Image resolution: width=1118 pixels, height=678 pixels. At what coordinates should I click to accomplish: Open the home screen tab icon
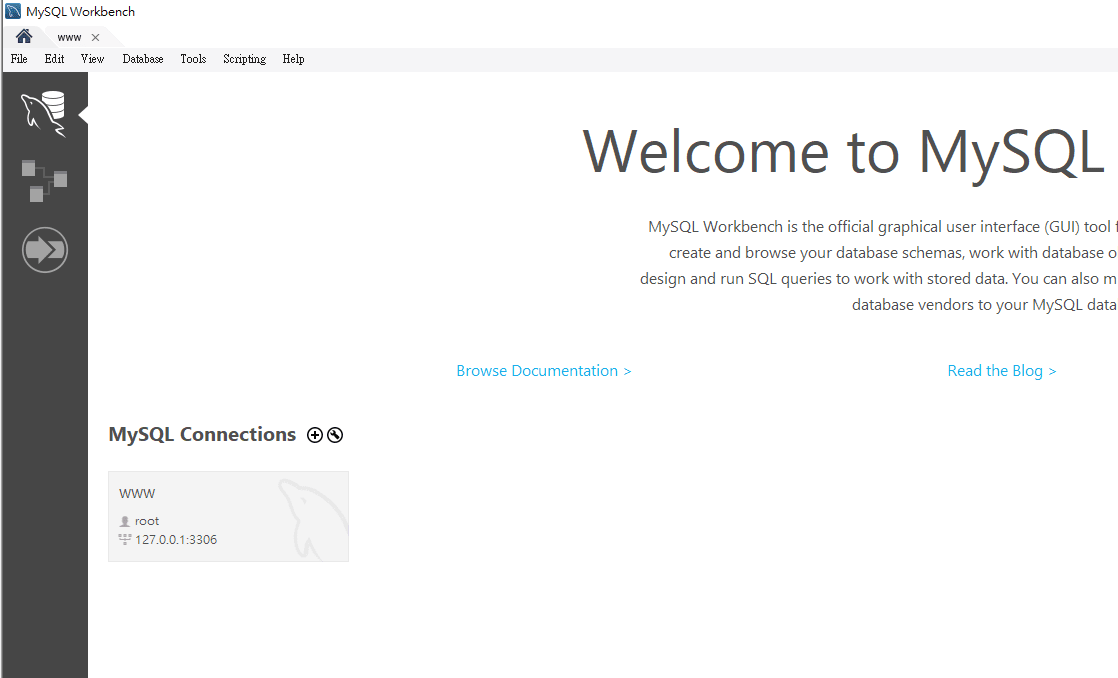[24, 36]
